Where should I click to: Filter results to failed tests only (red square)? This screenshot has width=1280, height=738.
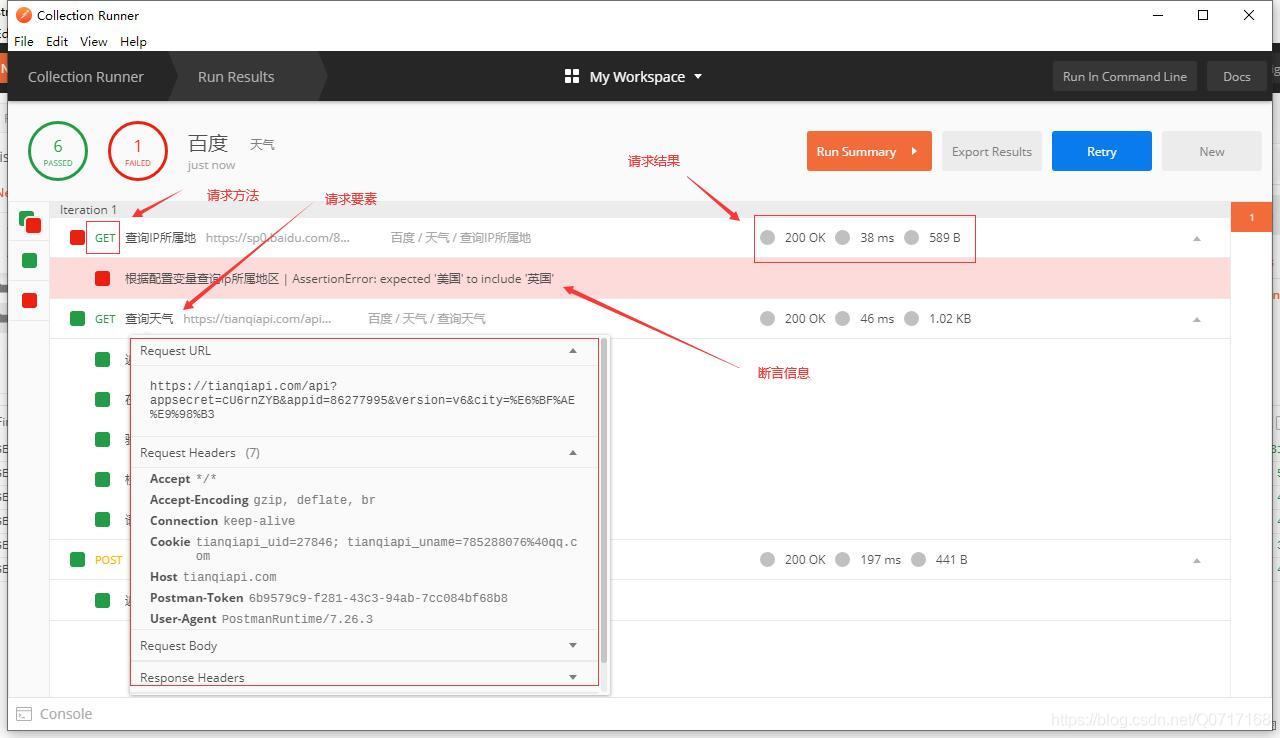[x=29, y=300]
